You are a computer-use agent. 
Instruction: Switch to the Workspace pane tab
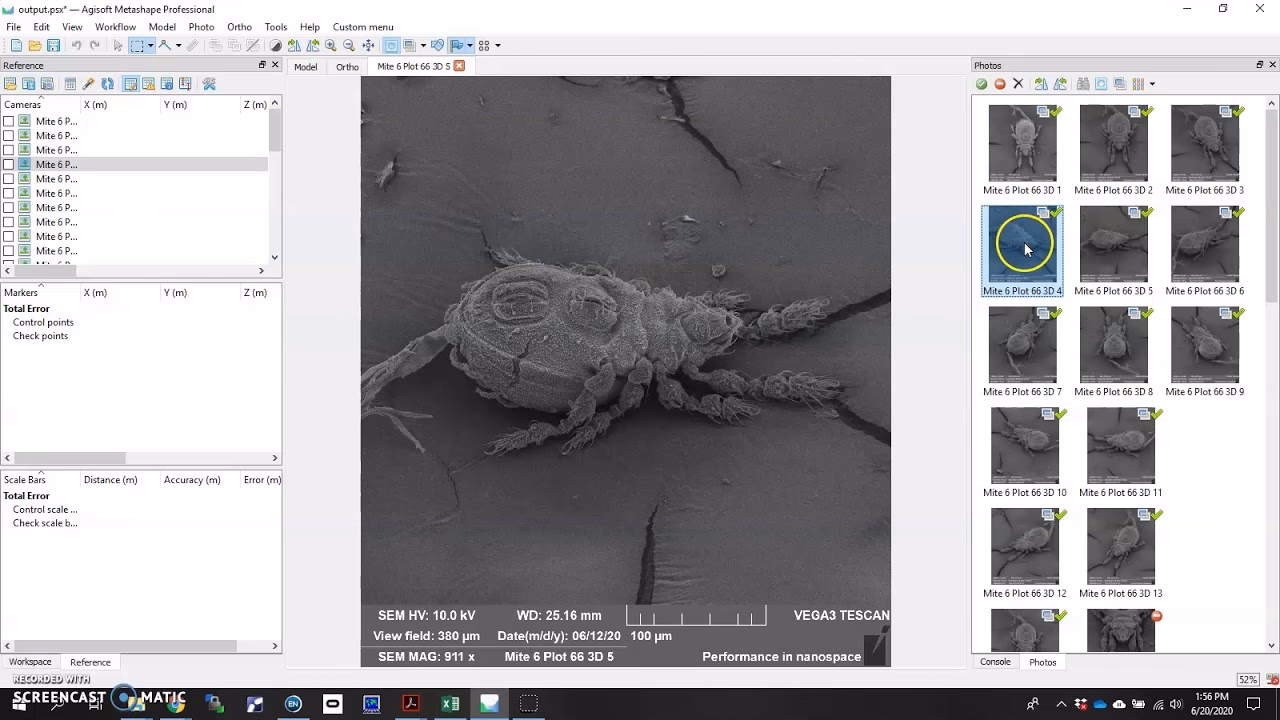[x=30, y=662]
